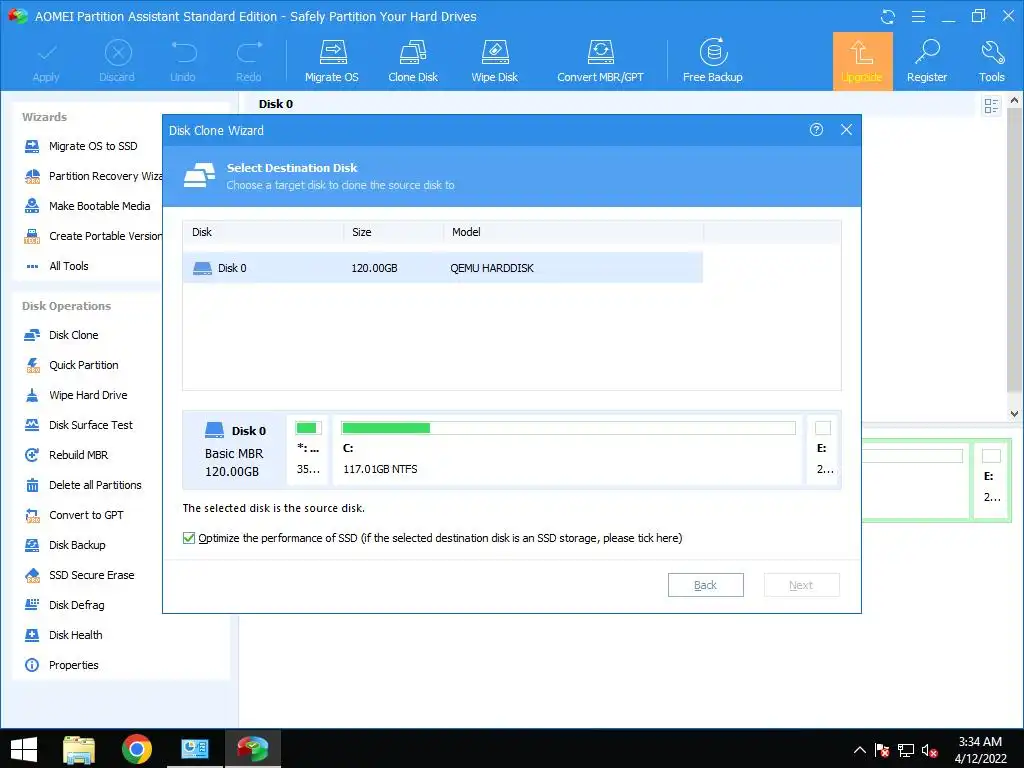Click muted volume icon in tray
Viewport: 1024px width, 768px height.
[x=929, y=750]
